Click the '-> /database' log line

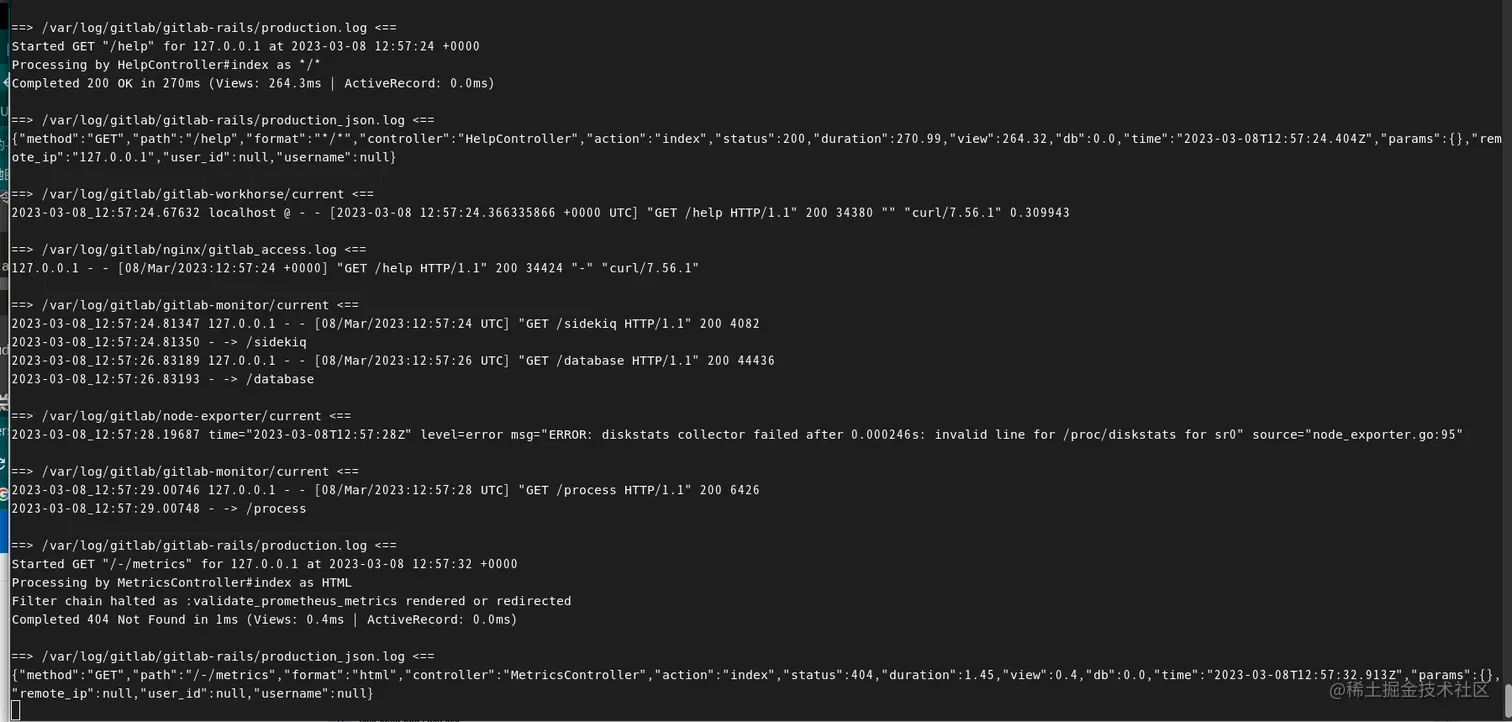click(x=163, y=379)
